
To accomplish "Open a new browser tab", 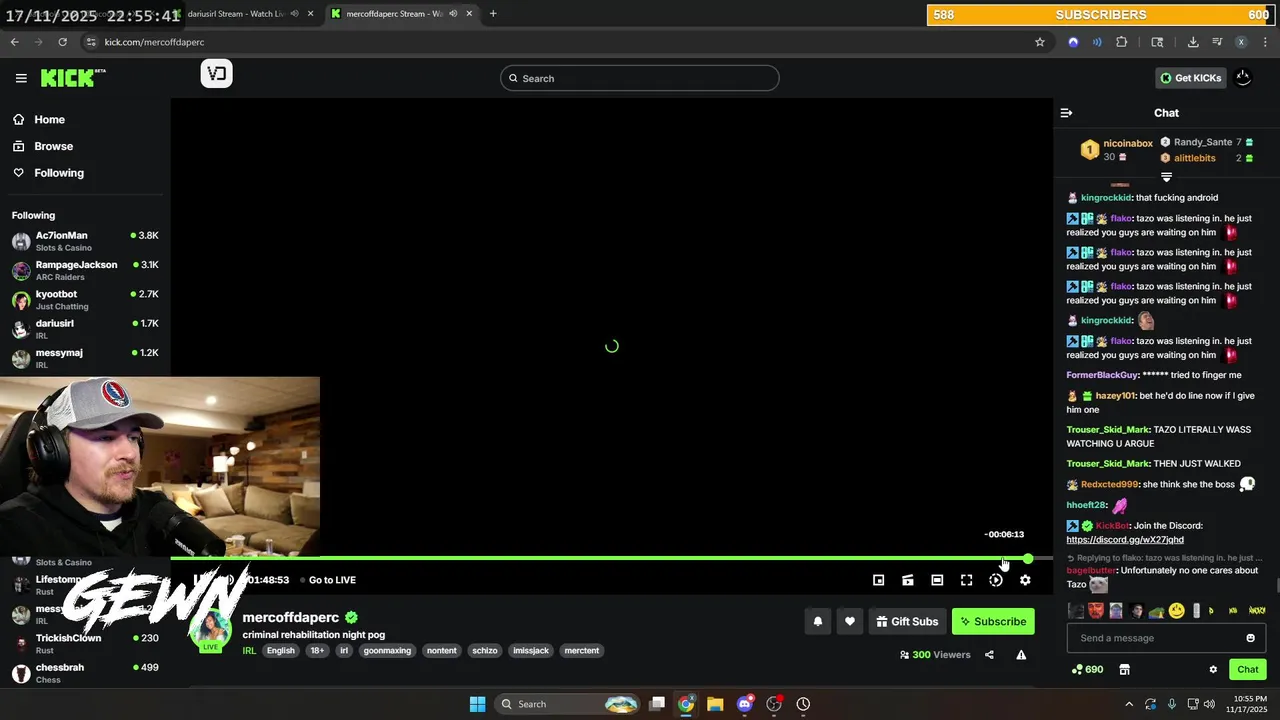I will coord(493,14).
